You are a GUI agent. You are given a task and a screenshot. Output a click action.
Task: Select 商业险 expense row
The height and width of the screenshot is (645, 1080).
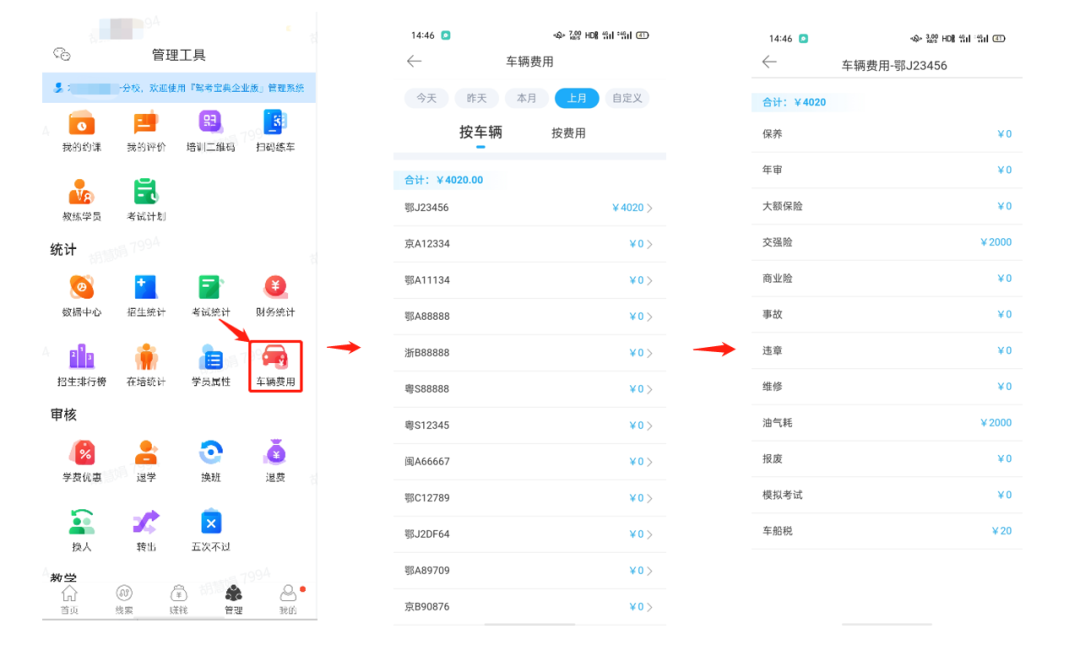pos(887,278)
